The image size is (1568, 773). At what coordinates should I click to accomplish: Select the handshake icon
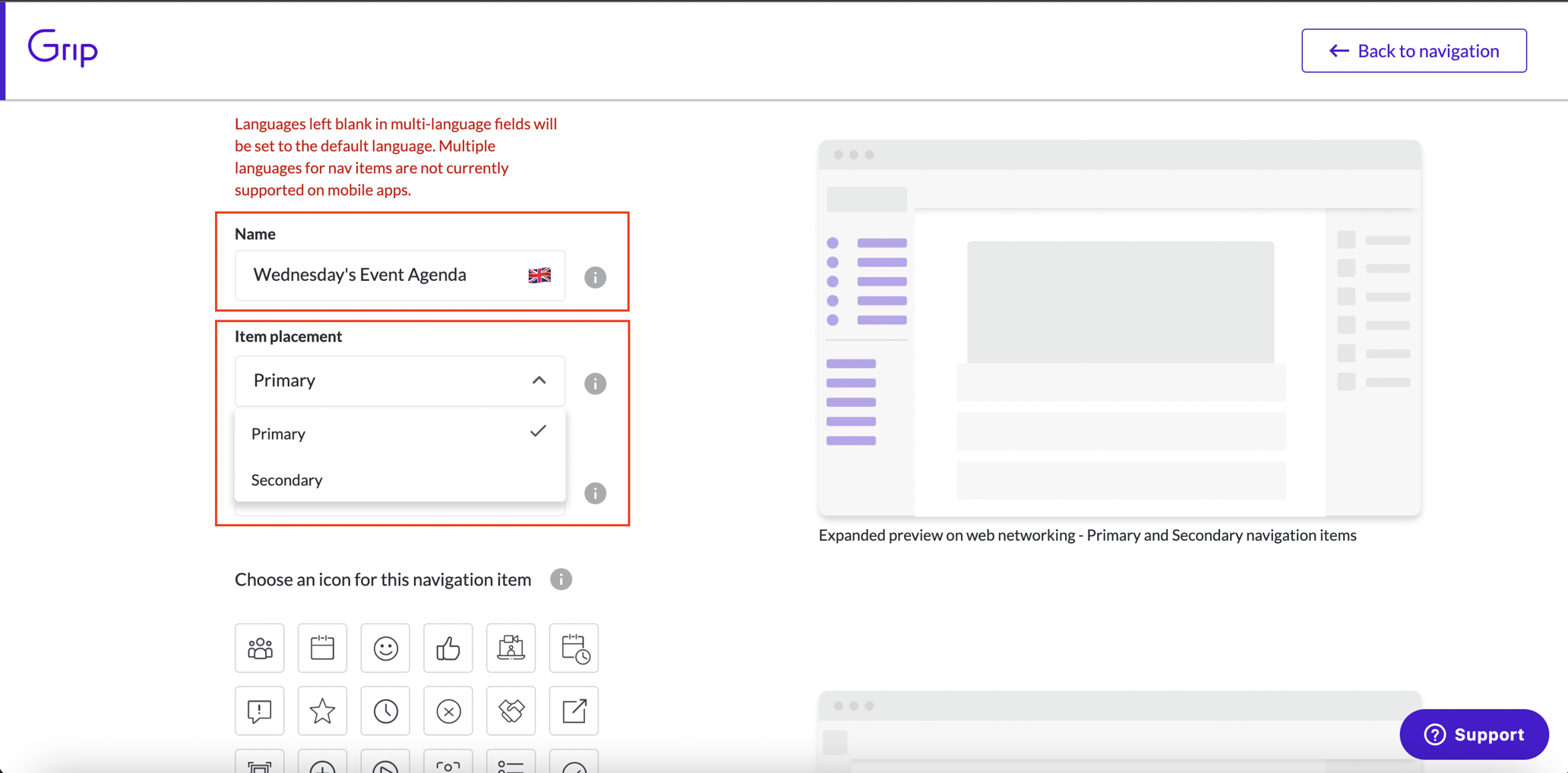click(x=511, y=711)
